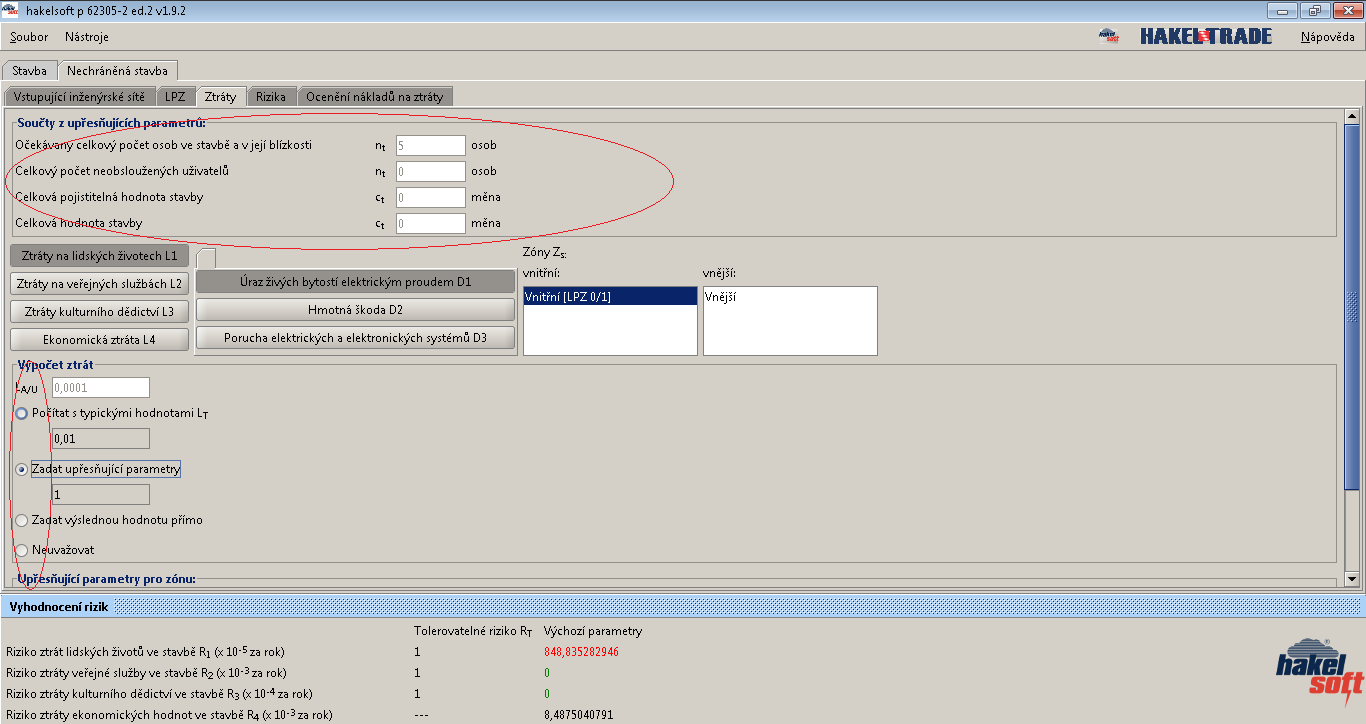Image resolution: width=1366 pixels, height=724 pixels.
Task: Open Ocenění nákladů na ztráty tab
Action: (x=376, y=96)
